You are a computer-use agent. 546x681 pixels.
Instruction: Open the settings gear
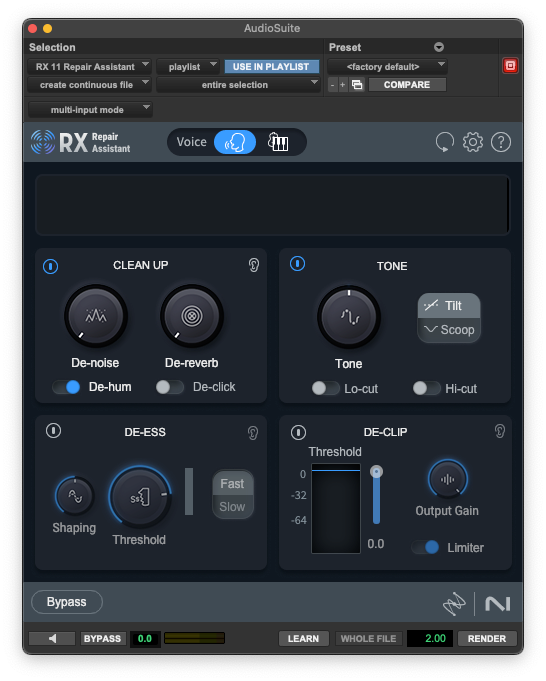(473, 142)
